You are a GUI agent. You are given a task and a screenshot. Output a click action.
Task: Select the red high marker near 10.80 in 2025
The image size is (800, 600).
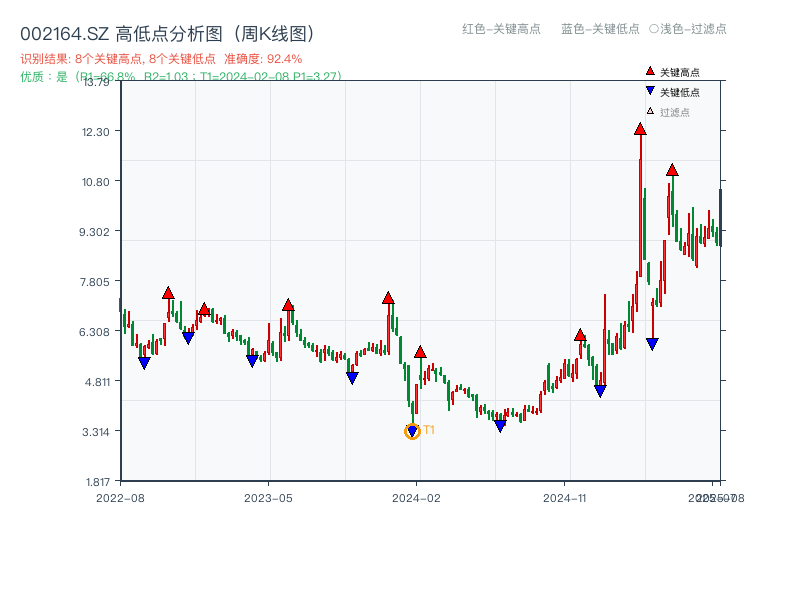click(672, 170)
